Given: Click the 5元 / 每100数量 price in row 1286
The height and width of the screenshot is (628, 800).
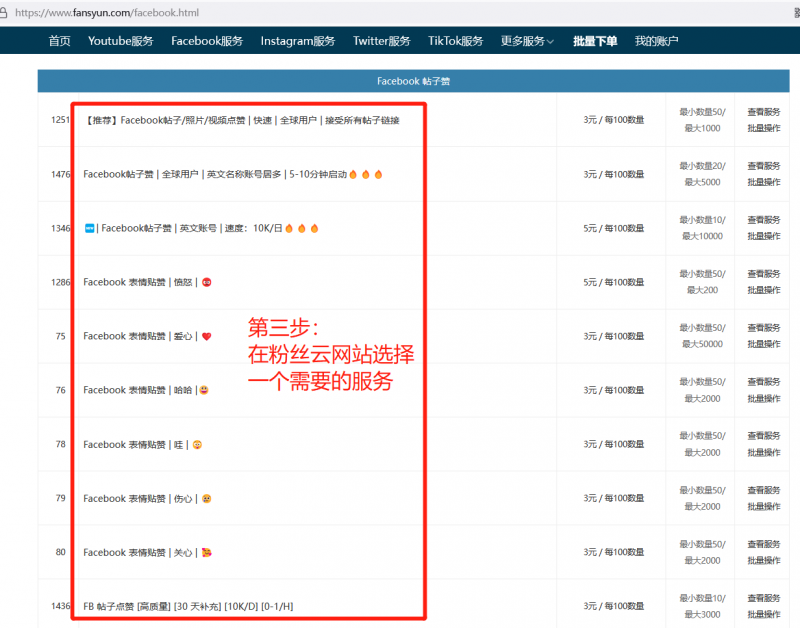Looking at the screenshot, I should tap(614, 283).
